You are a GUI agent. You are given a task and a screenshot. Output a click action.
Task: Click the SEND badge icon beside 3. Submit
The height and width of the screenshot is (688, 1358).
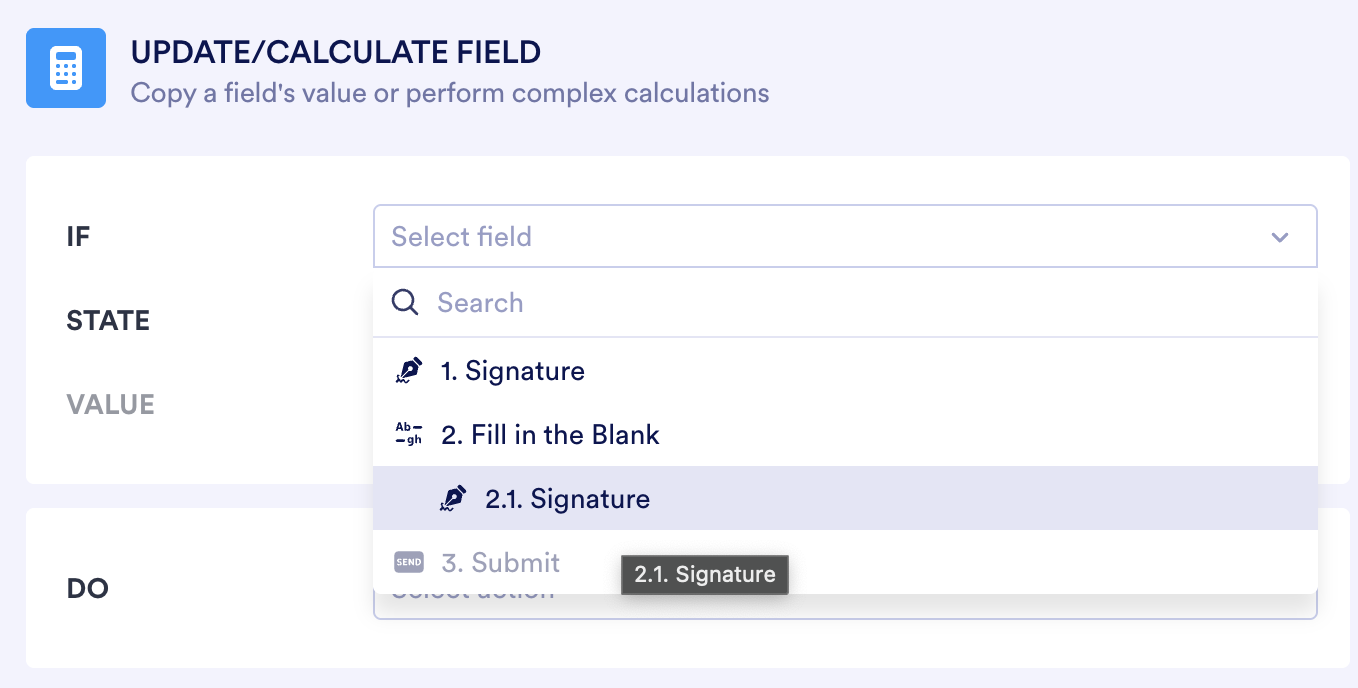408,562
